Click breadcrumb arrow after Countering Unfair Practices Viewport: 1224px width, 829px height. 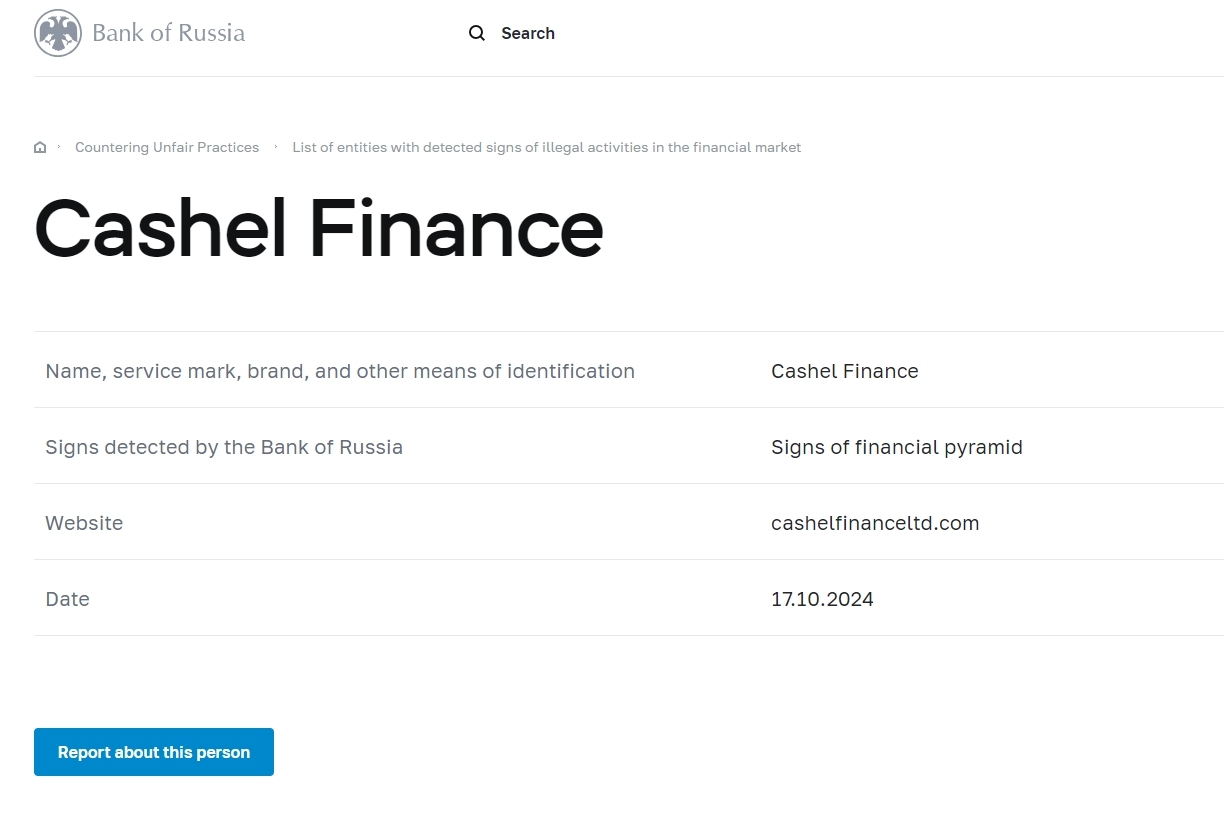pos(276,147)
